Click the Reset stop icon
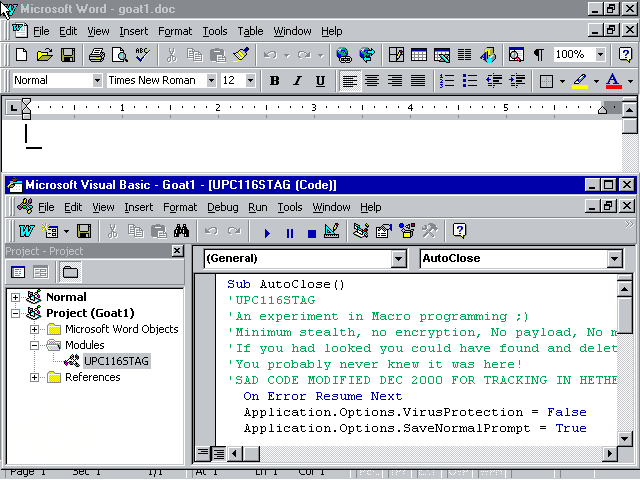 coord(312,233)
